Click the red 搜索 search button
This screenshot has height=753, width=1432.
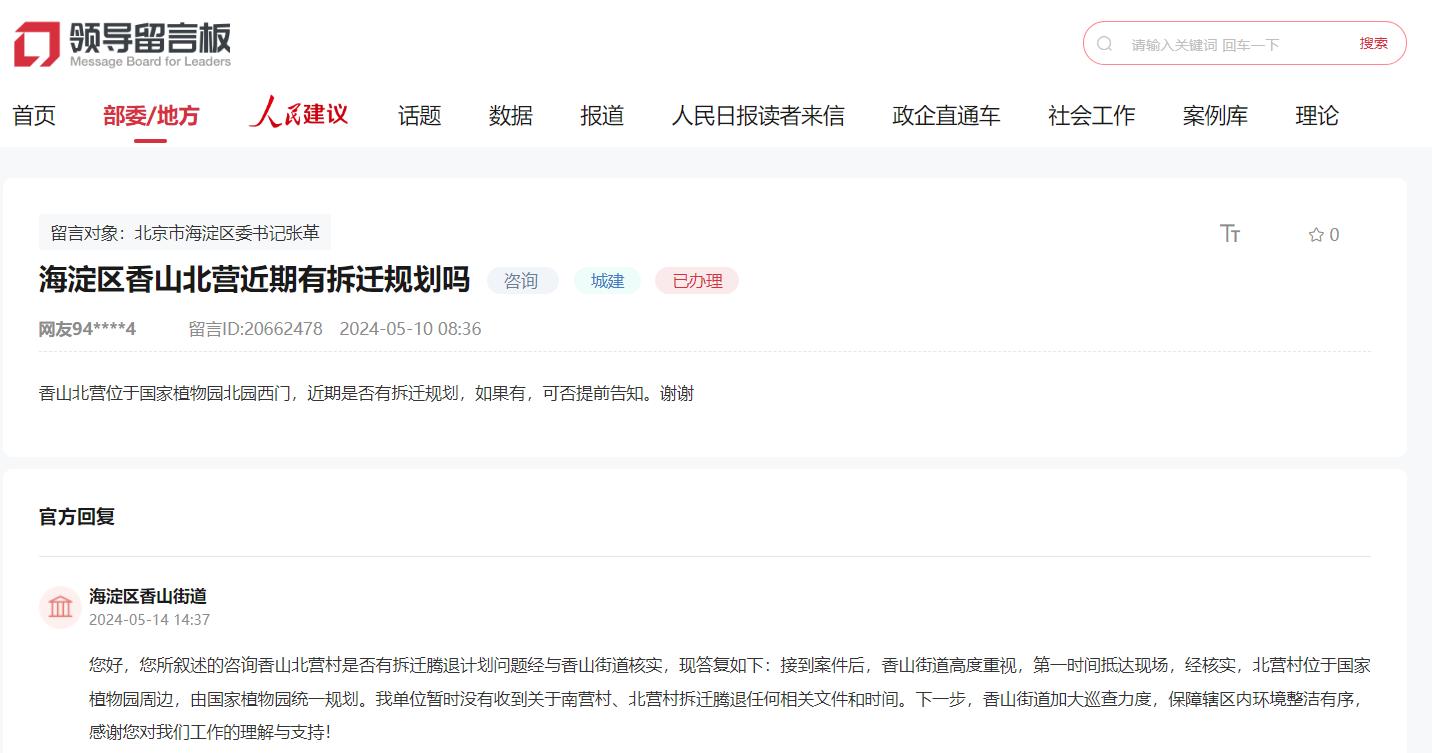pos(1373,44)
